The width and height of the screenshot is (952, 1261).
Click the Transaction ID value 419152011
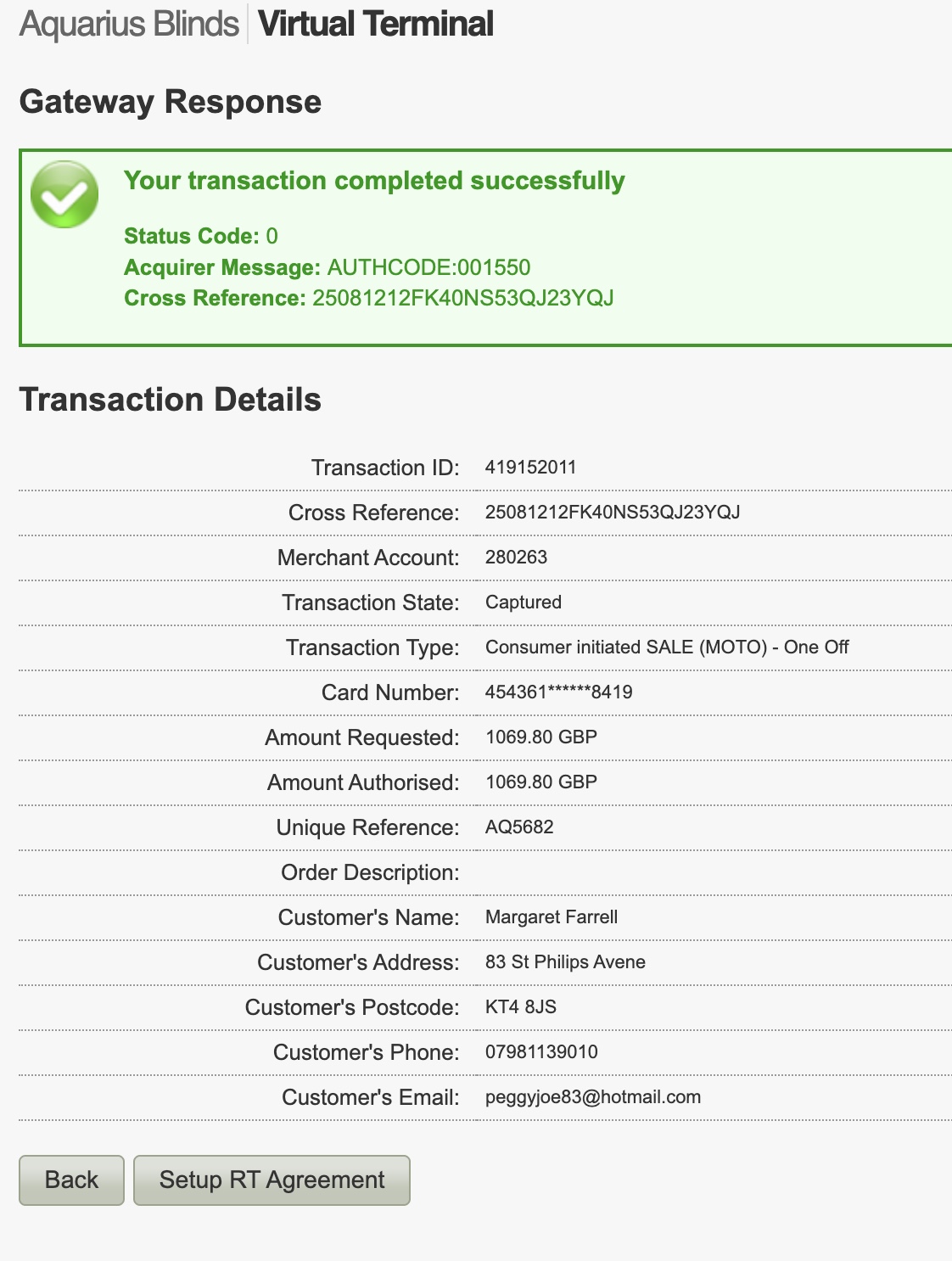tap(530, 468)
